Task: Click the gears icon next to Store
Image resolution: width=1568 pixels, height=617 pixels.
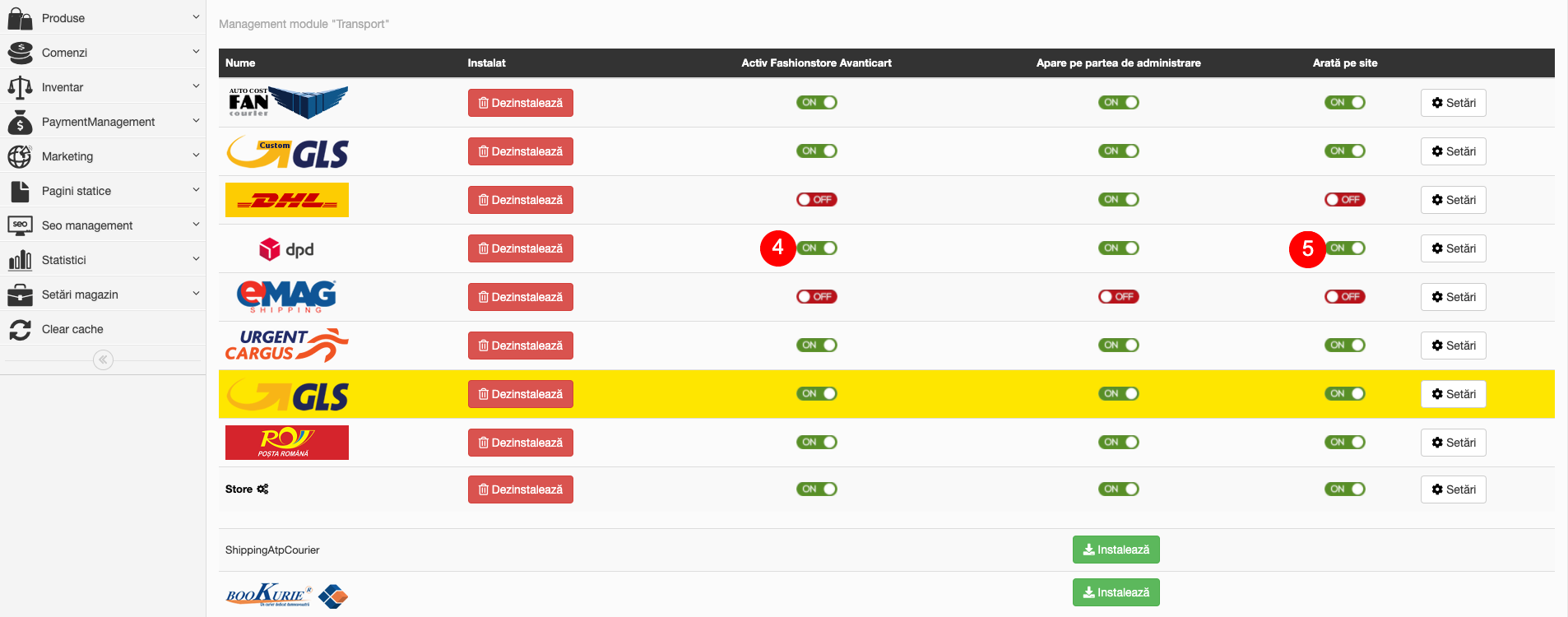Action: click(262, 489)
